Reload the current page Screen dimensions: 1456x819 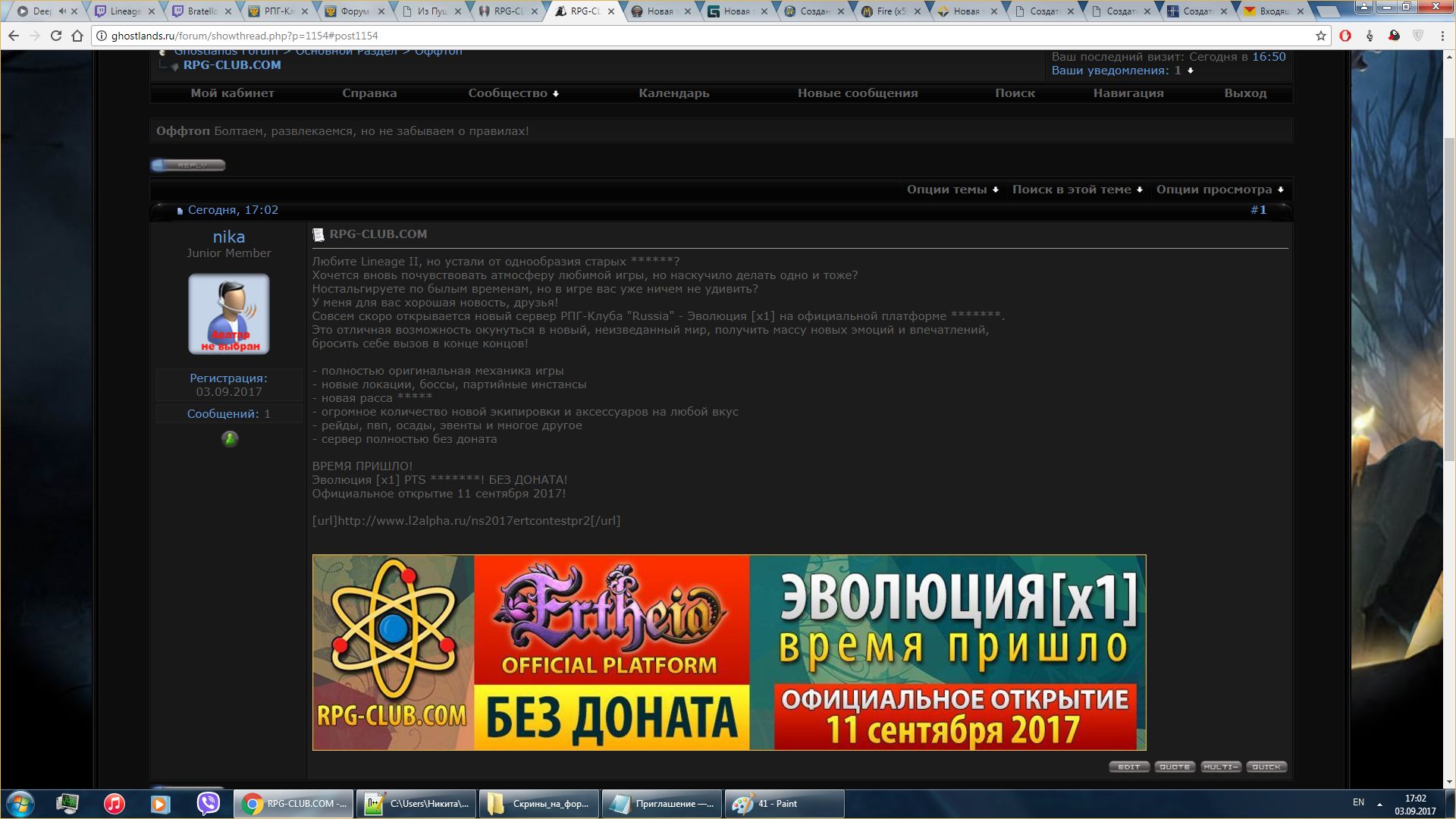point(56,36)
